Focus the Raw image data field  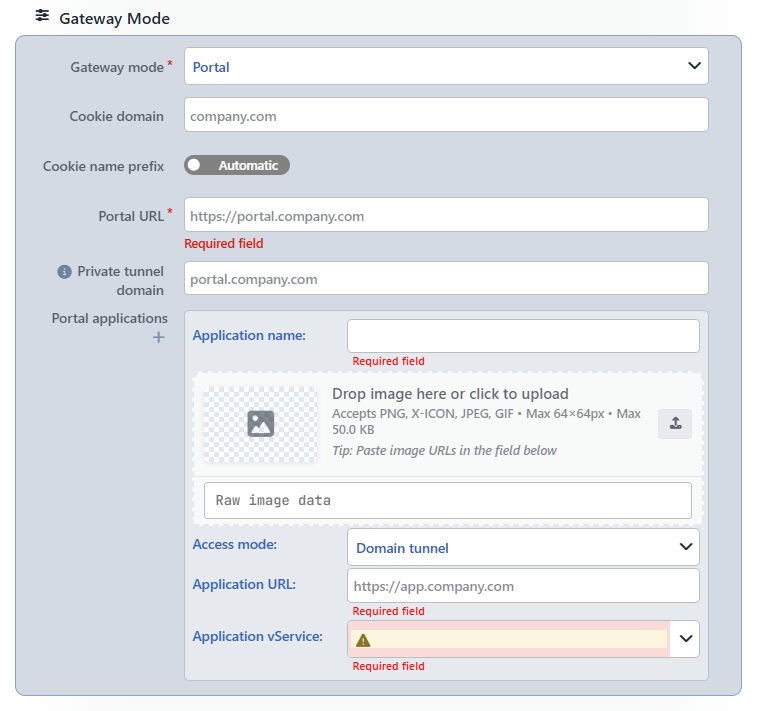[447, 500]
